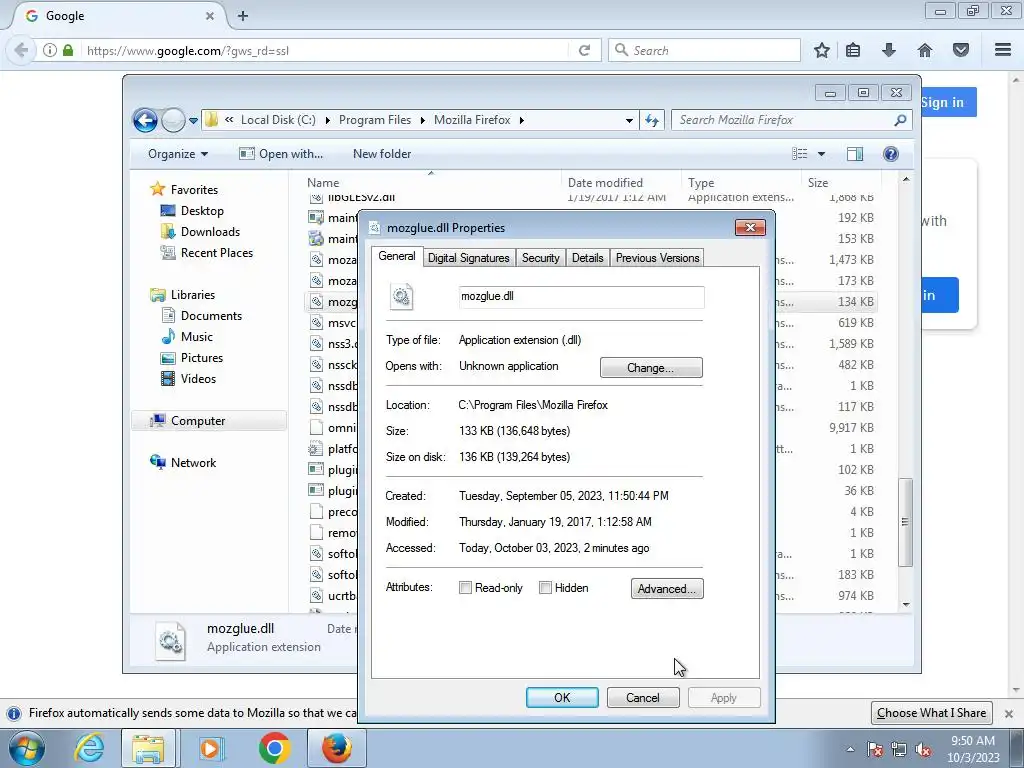This screenshot has width=1024, height=768.
Task: Expand Local Disk (C:) breadcrumb arrow
Action: pyautogui.click(x=327, y=120)
